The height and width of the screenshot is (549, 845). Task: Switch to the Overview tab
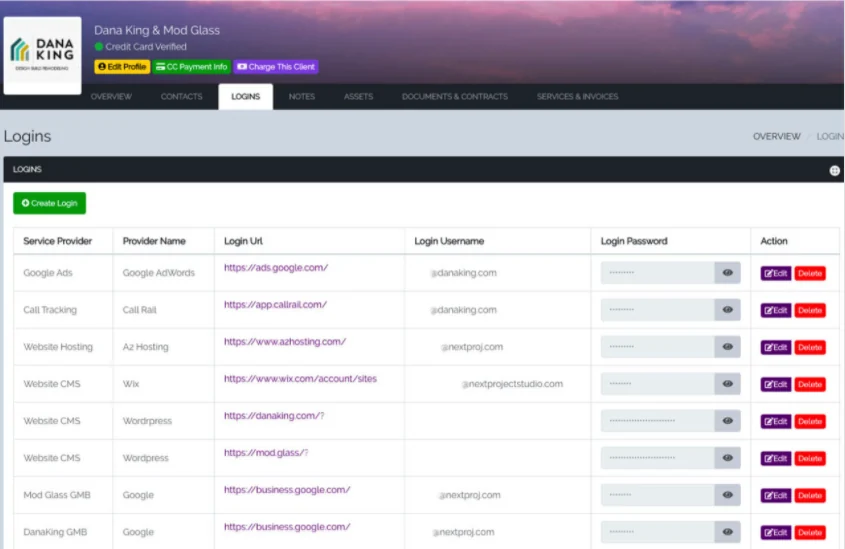tap(111, 96)
